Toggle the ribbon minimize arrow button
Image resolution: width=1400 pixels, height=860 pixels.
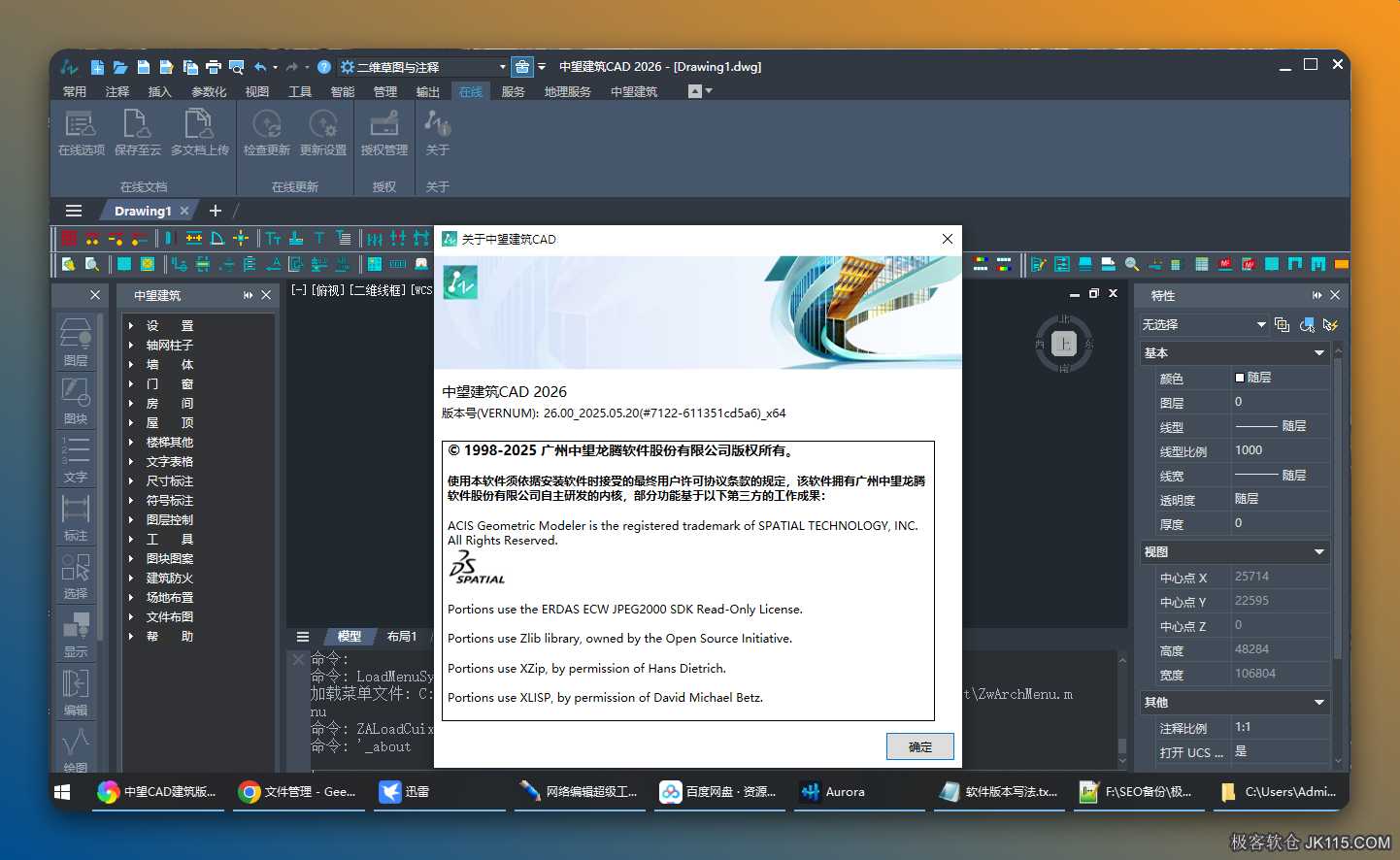click(695, 91)
